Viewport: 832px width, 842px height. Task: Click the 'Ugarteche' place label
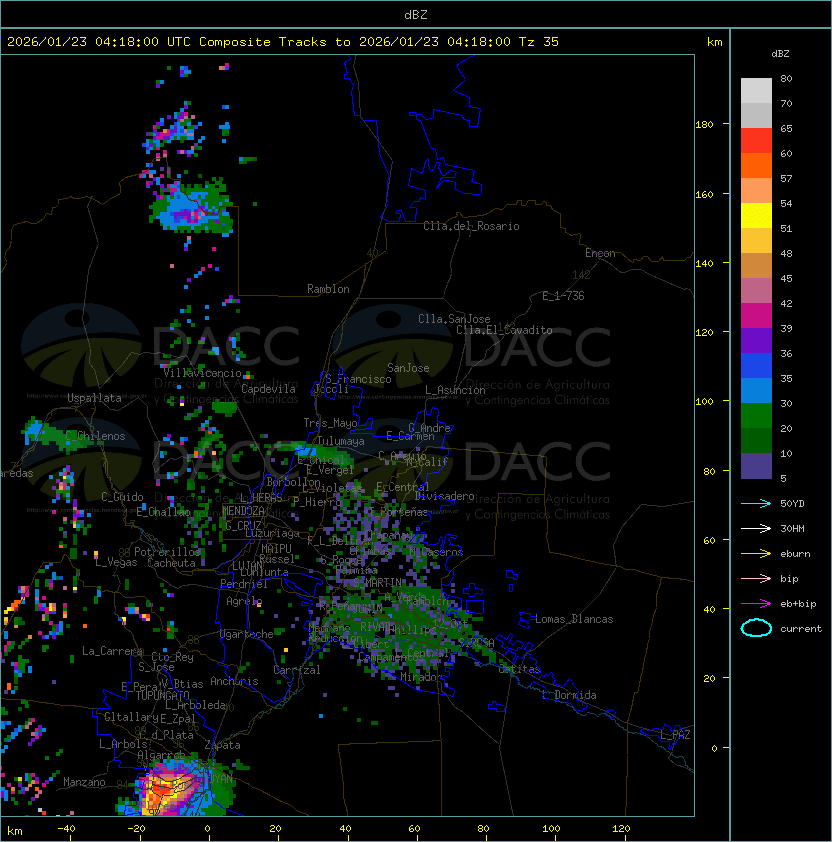tap(247, 635)
